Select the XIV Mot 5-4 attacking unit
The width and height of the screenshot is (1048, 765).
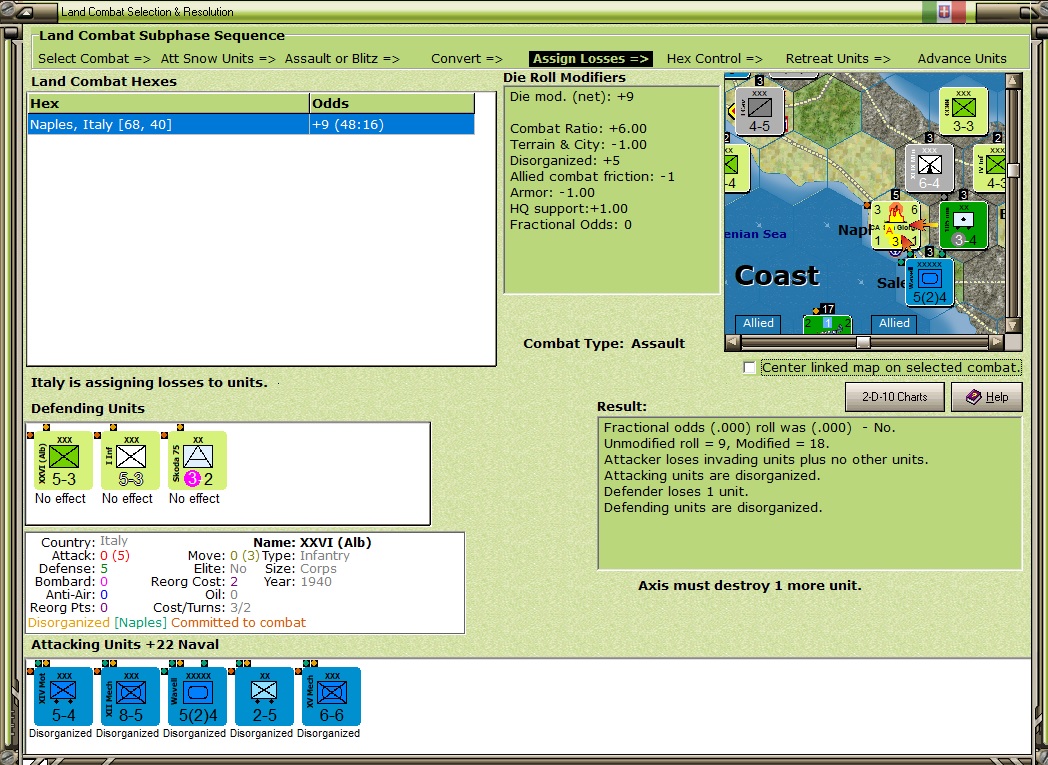pos(63,696)
